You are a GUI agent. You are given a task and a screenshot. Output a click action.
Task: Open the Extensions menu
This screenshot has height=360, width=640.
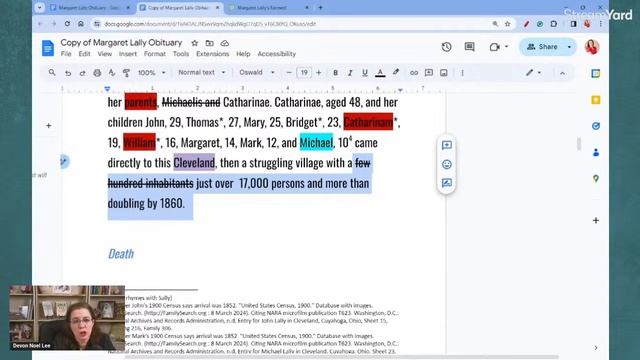pyautogui.click(x=213, y=54)
